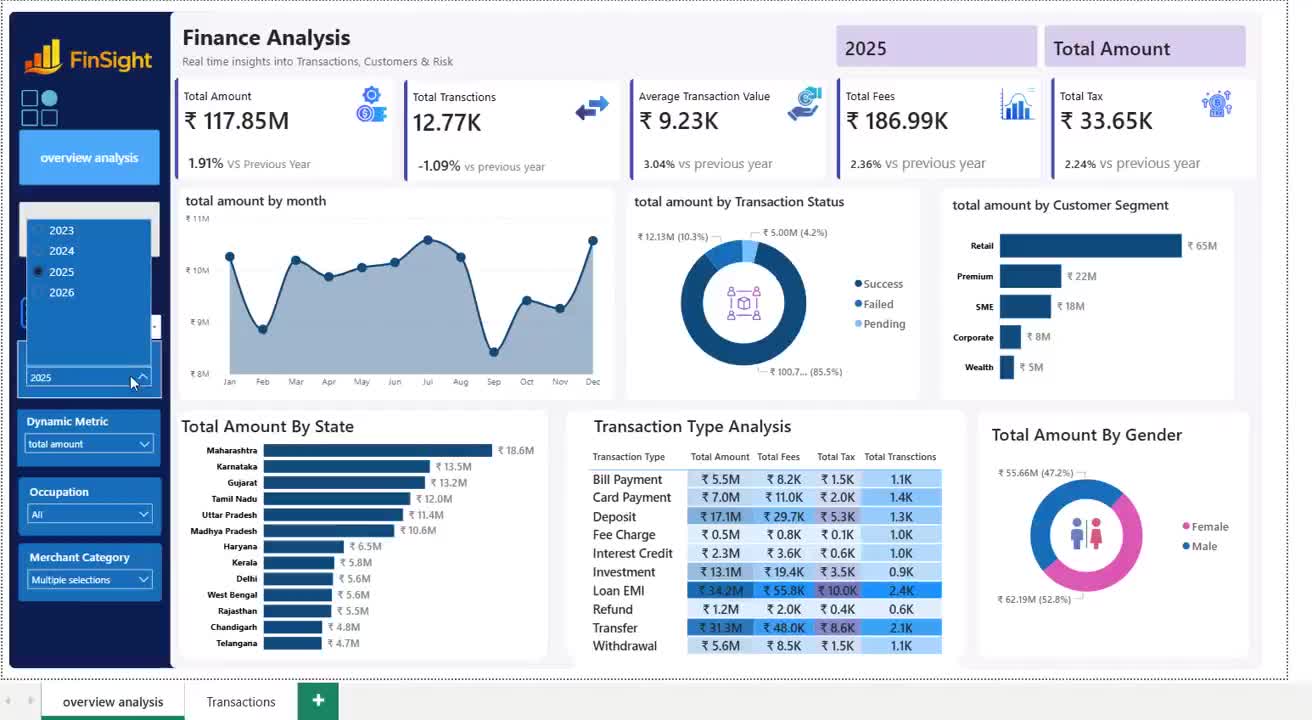
Task: Click the Total Transactions arrows icon
Action: [592, 108]
